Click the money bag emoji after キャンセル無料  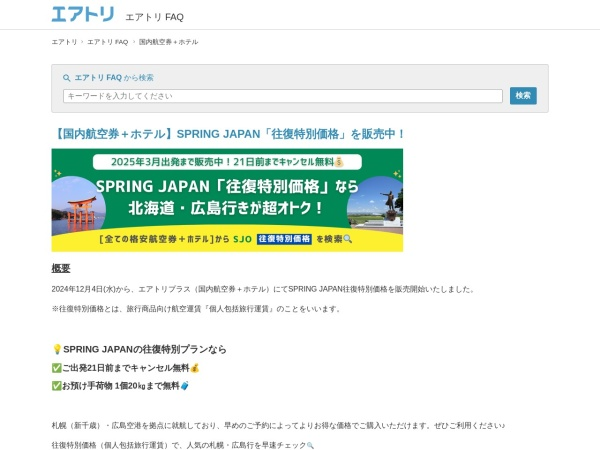[195, 368]
